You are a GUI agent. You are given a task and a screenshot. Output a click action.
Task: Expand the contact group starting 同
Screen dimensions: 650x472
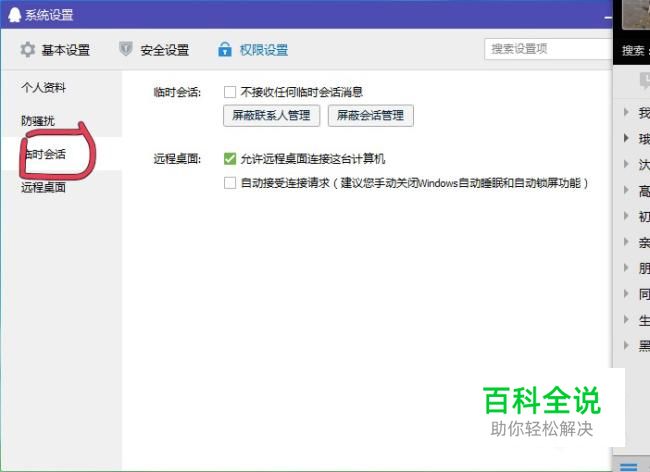[x=626, y=293]
